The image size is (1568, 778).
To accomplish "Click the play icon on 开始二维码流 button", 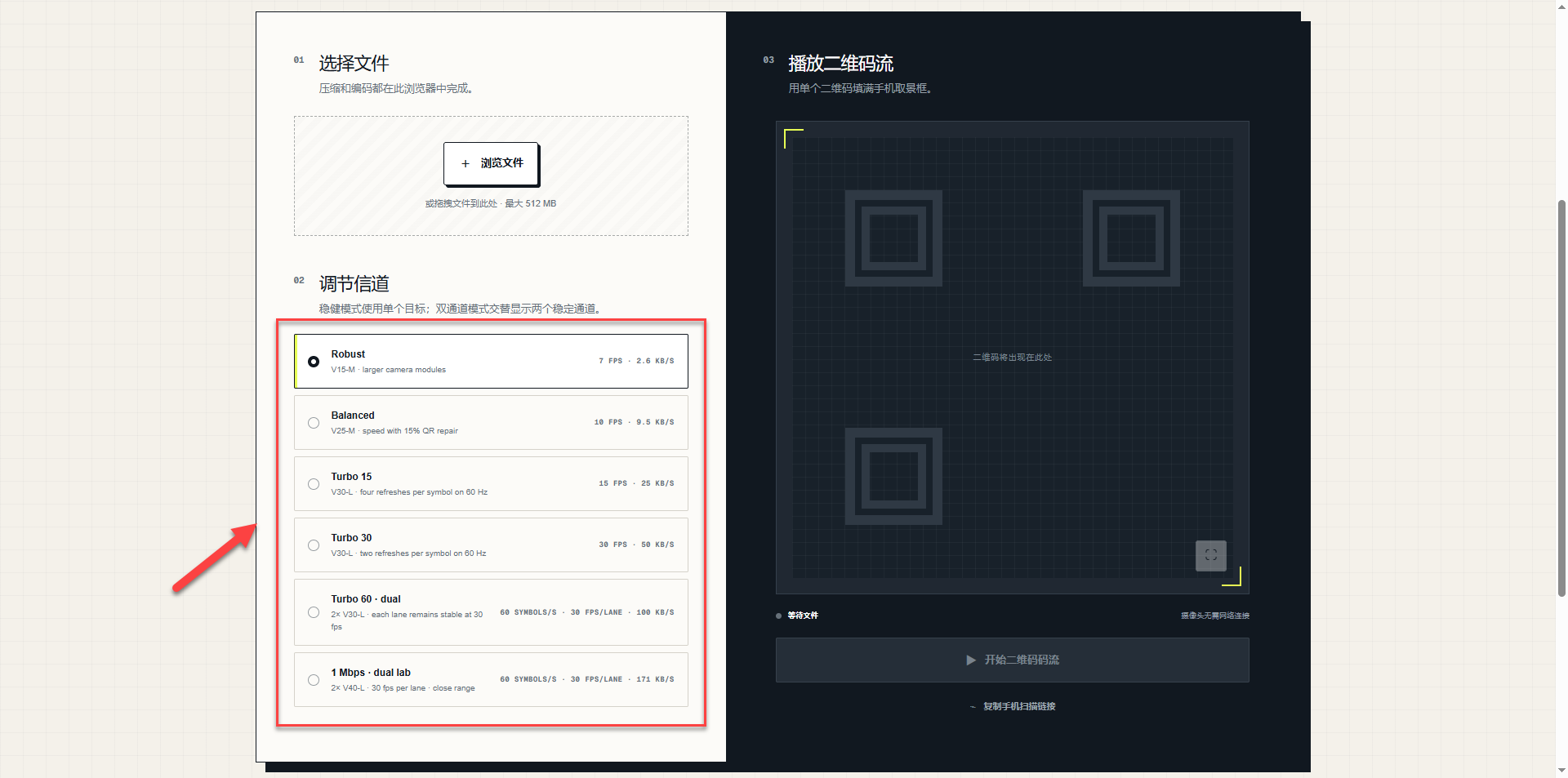I will click(x=971, y=660).
